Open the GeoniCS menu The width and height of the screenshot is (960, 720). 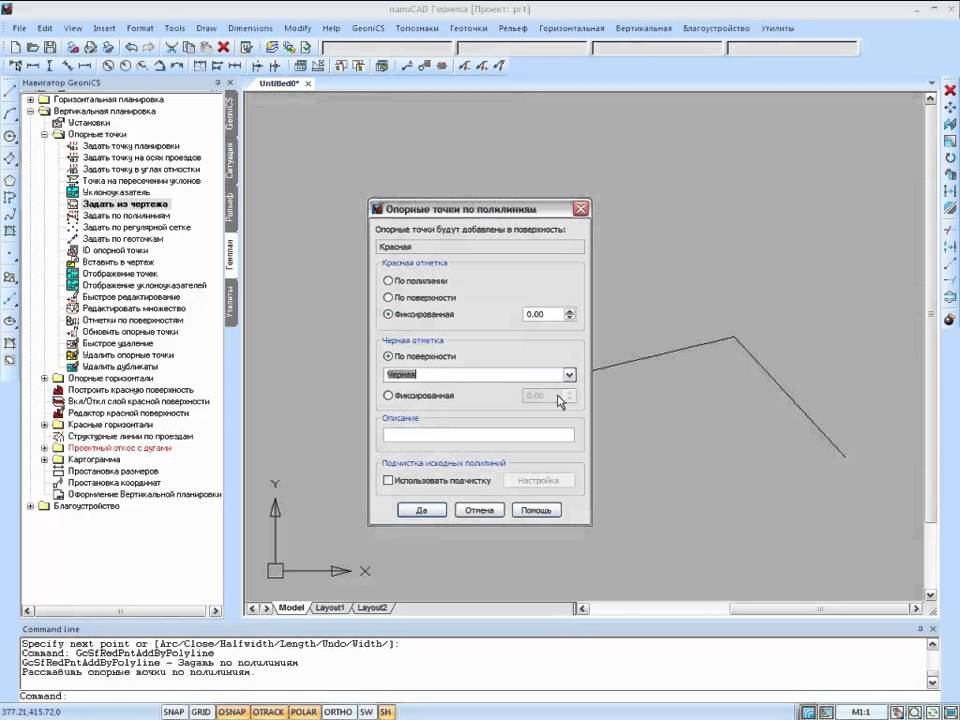(x=368, y=28)
